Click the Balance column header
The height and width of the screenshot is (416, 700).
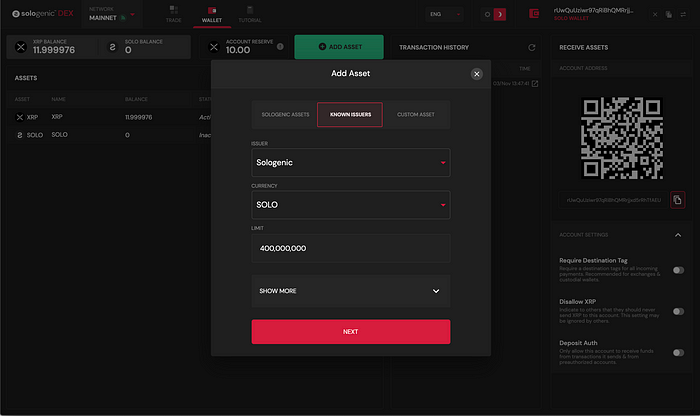136,99
